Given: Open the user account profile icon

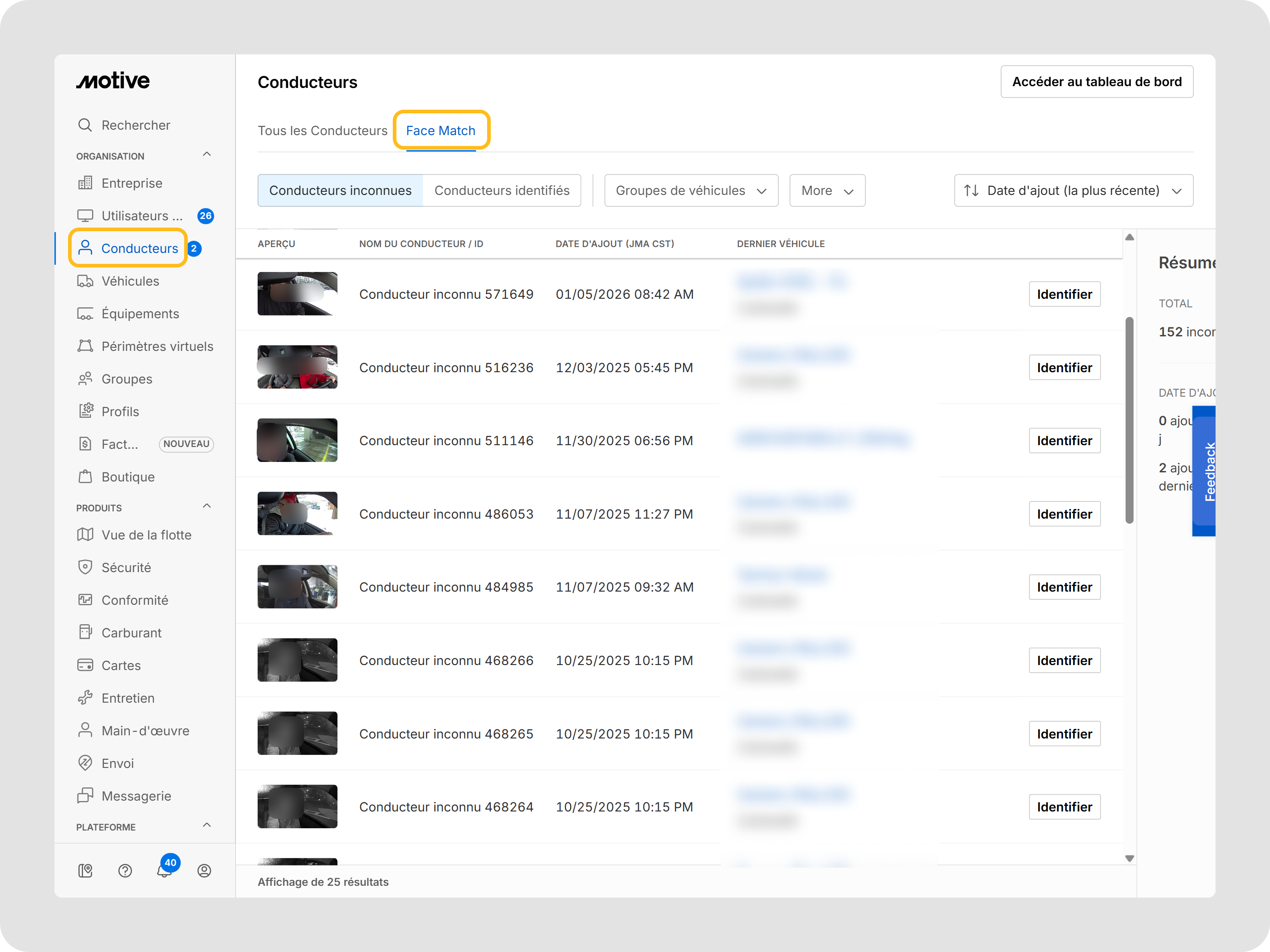Looking at the screenshot, I should tap(204, 870).
